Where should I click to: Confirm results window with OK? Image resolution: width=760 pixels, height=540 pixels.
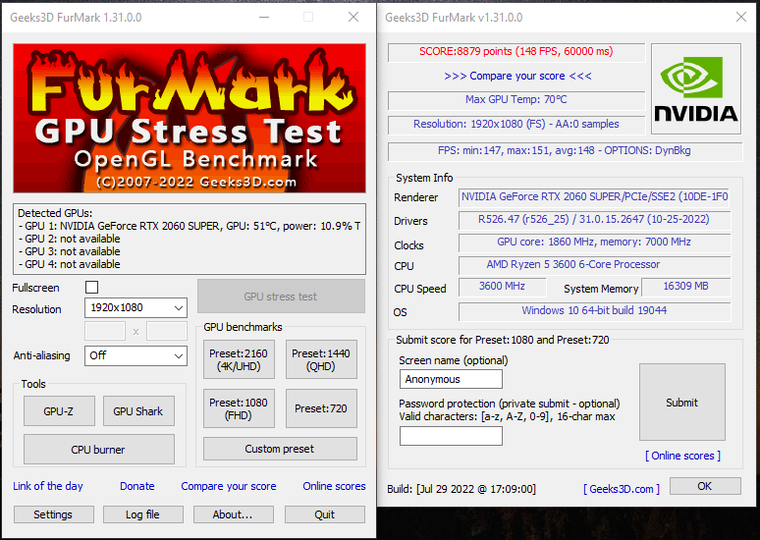point(705,486)
